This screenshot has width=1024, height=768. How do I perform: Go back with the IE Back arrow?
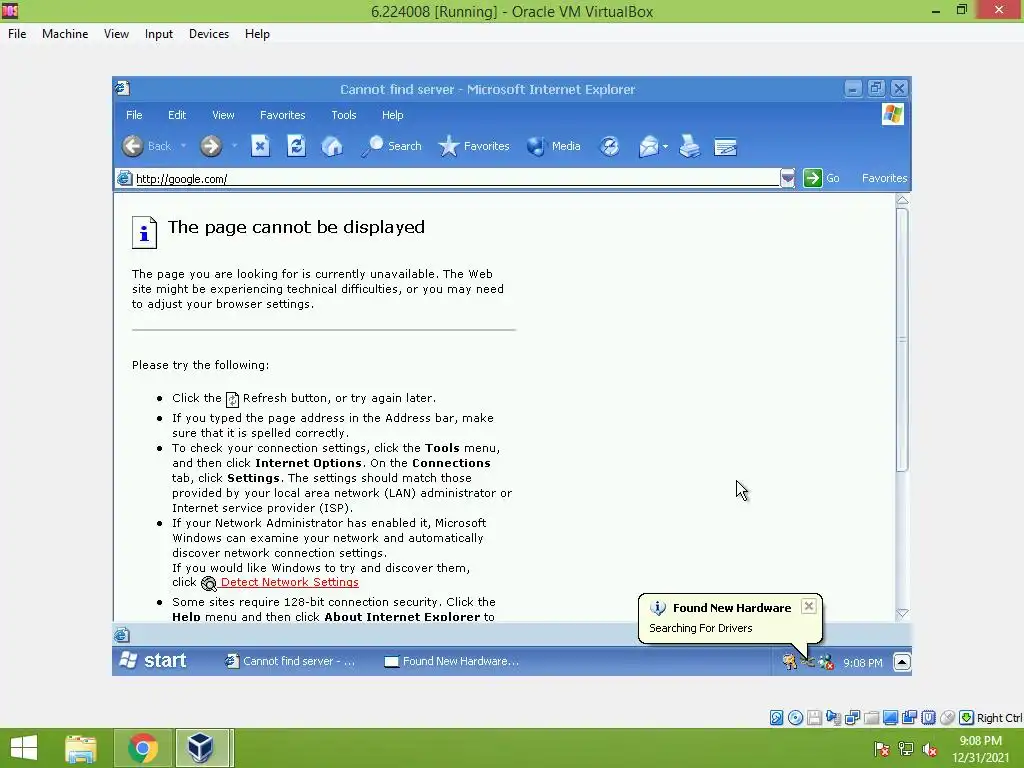[133, 146]
